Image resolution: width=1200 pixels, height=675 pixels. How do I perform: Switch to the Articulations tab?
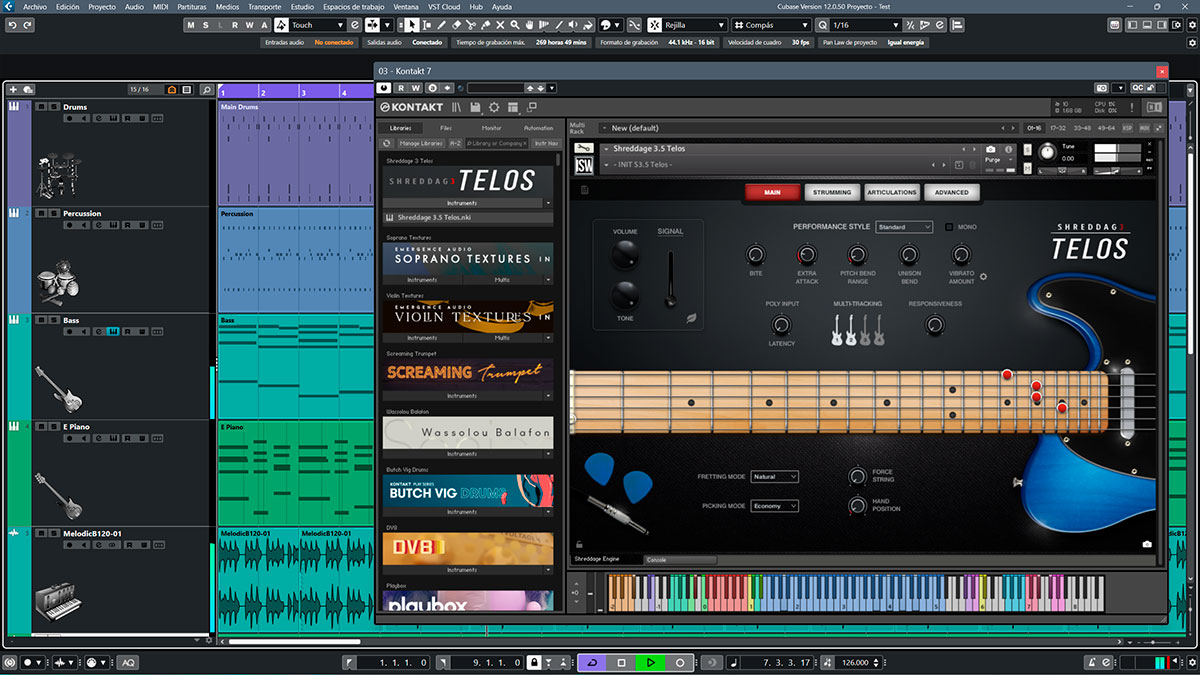892,192
